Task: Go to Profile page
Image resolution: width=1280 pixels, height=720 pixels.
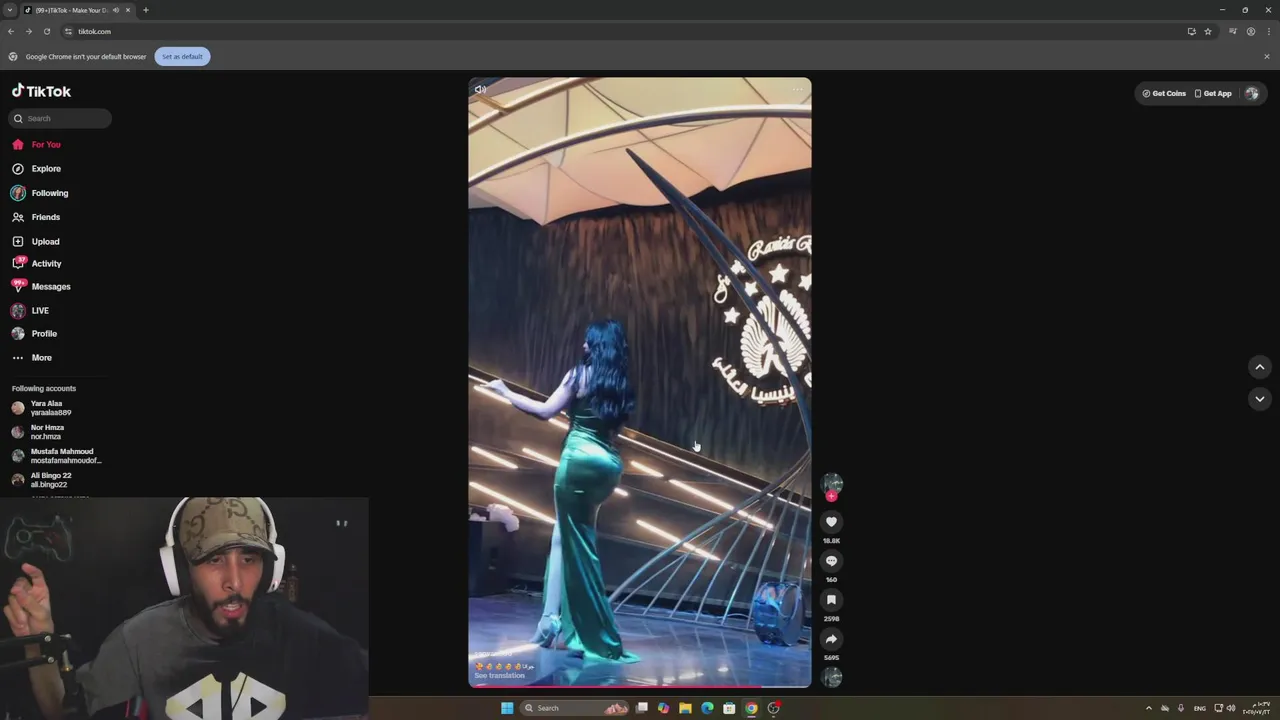Action: tap(34, 334)
